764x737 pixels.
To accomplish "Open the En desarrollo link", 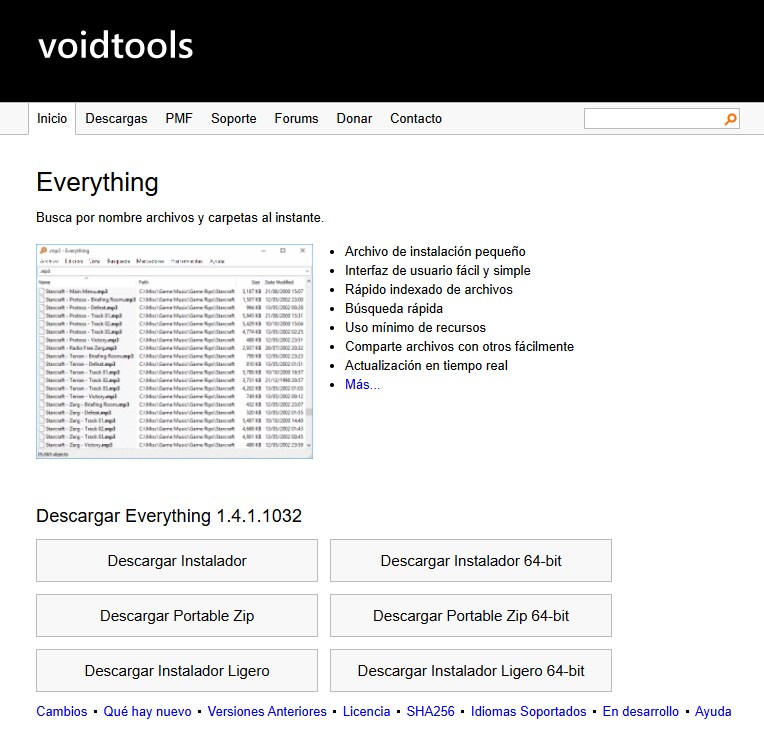I will pos(640,711).
